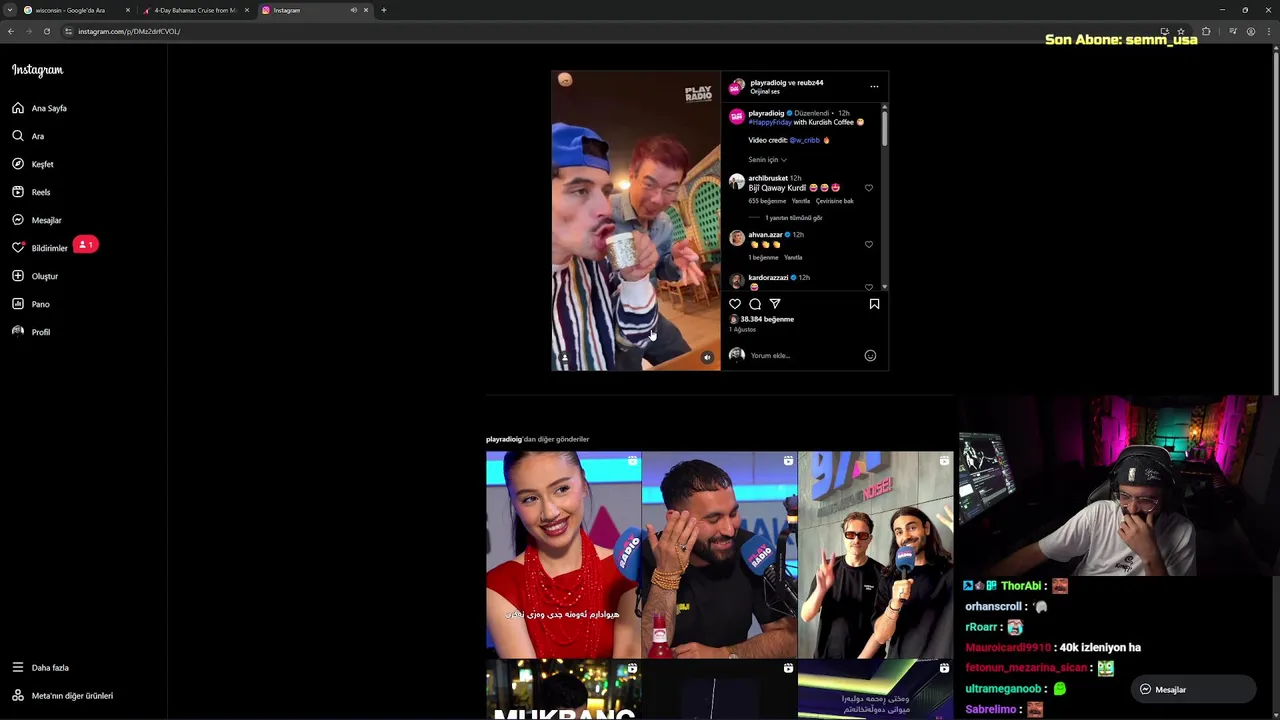Viewport: 1280px width, 720px height.
Task: Open emoji picker in comment box
Action: click(870, 355)
